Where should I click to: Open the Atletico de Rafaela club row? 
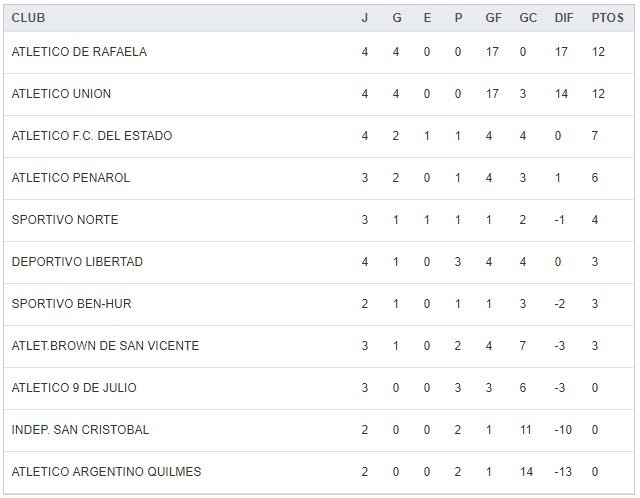[x=79, y=52]
